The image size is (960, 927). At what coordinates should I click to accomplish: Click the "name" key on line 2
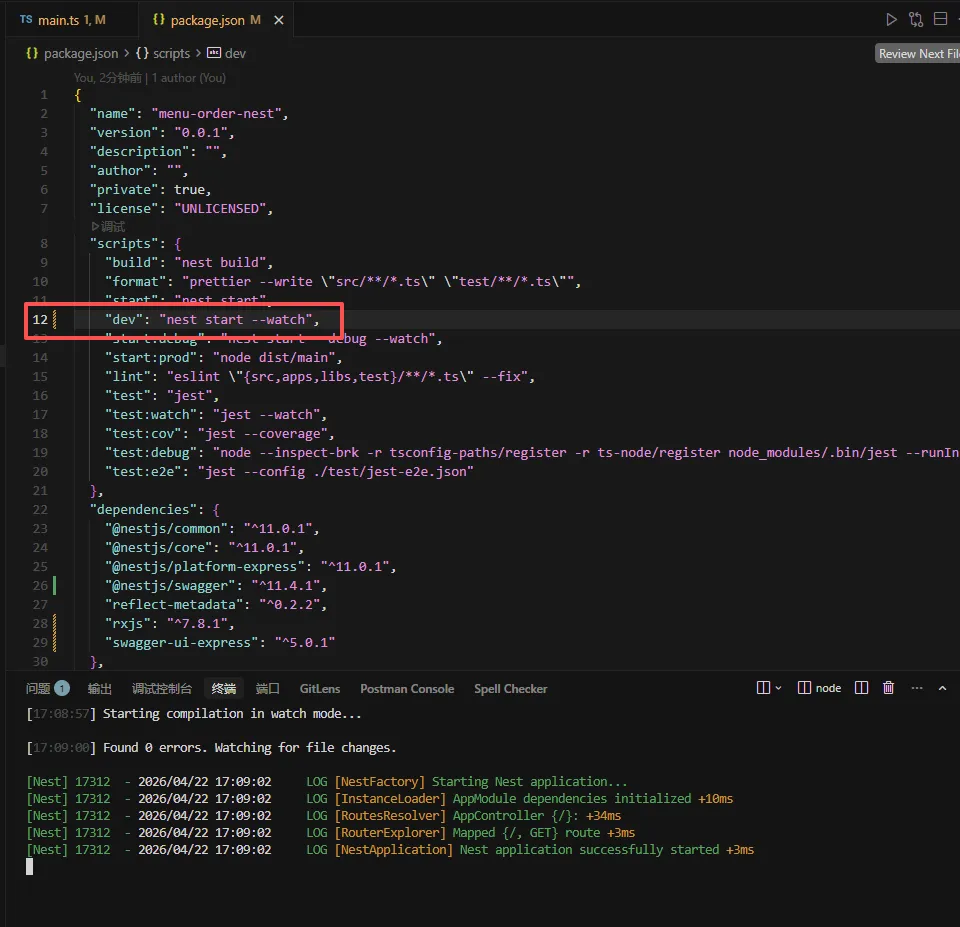point(112,113)
